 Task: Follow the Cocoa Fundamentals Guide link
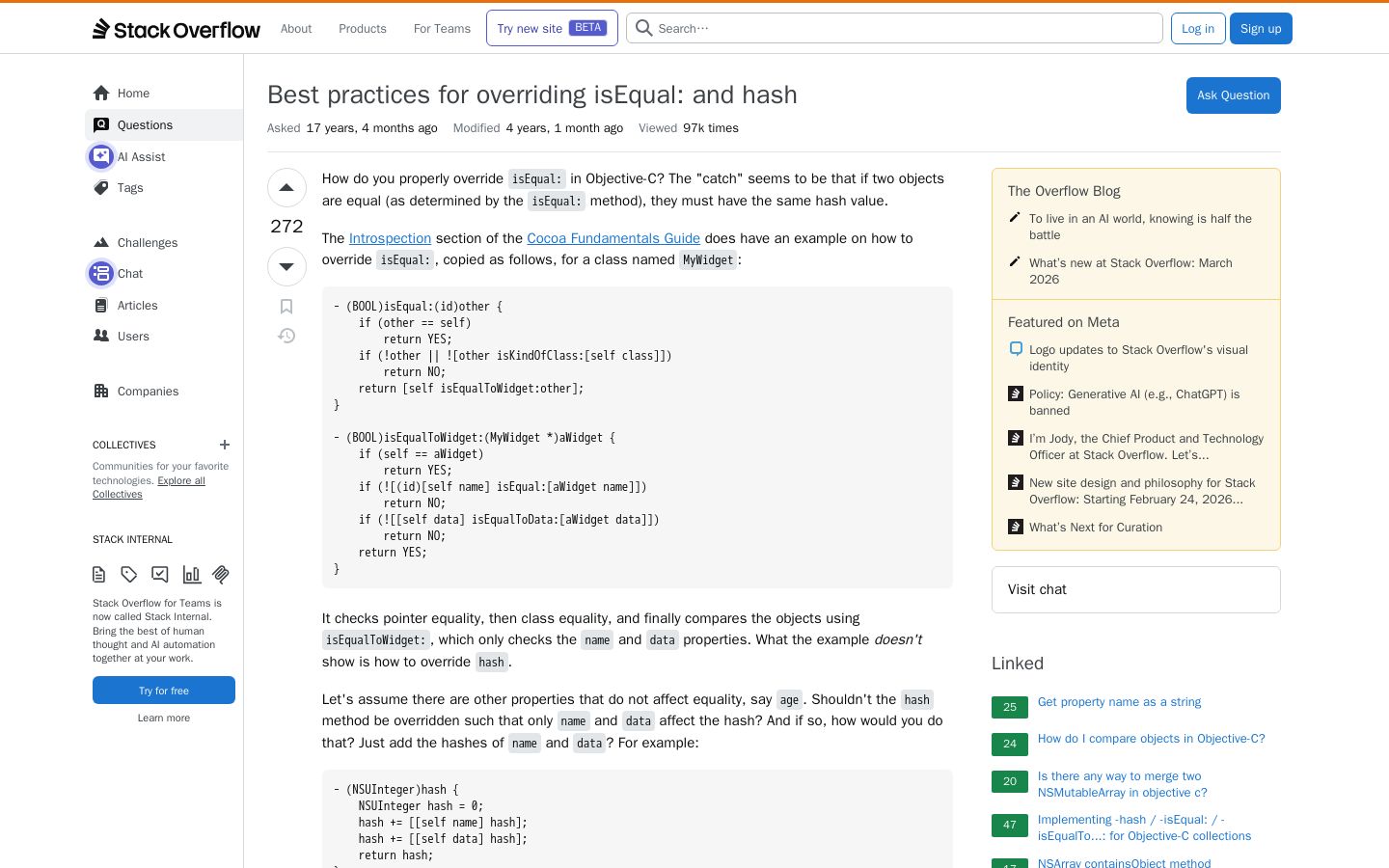point(613,238)
